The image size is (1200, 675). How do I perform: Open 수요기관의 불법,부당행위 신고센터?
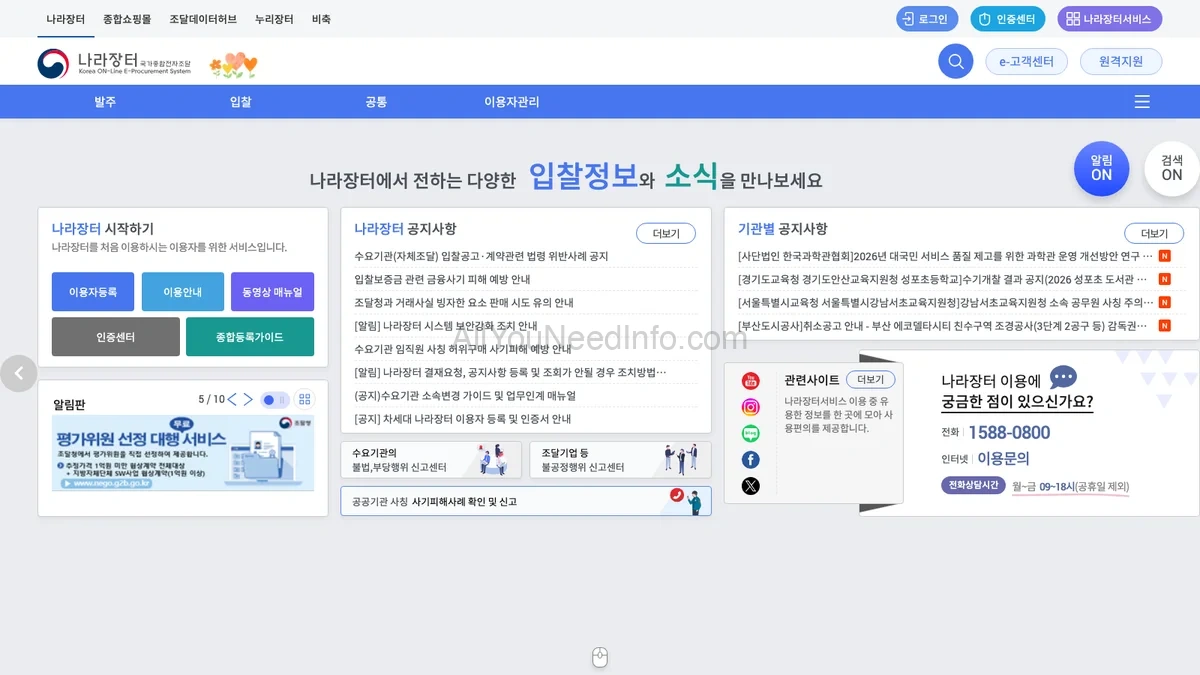(x=431, y=460)
